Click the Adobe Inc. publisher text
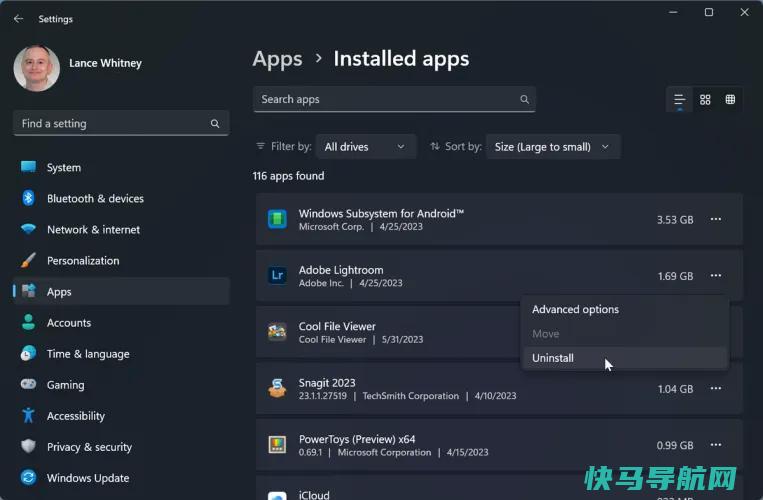The width and height of the screenshot is (763, 500). point(321,283)
